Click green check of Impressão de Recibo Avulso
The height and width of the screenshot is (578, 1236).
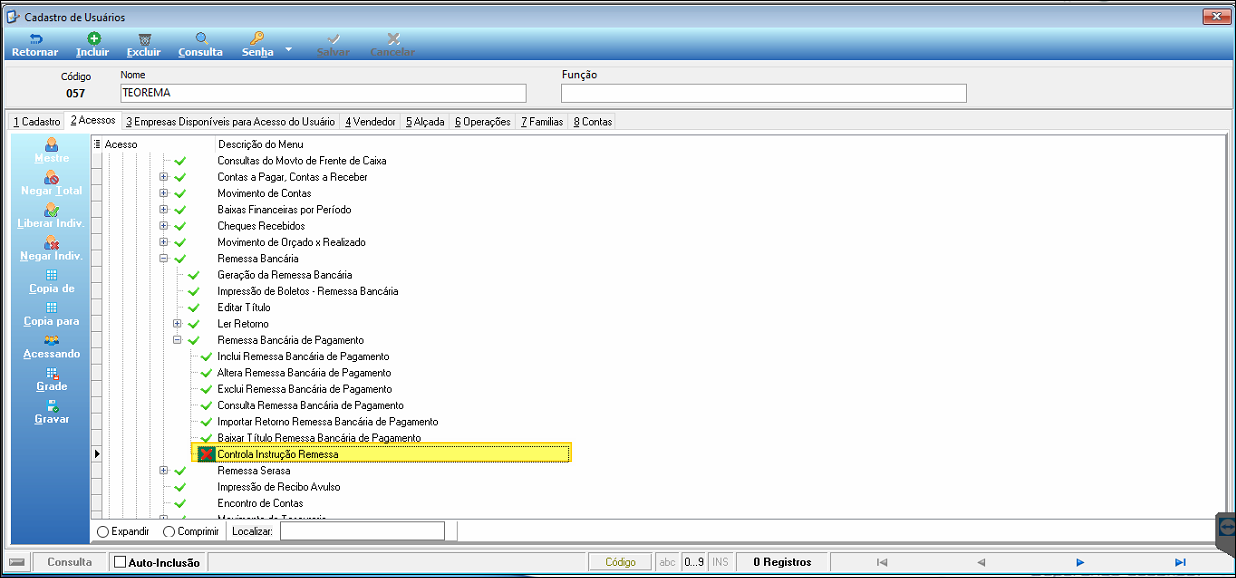(180, 487)
